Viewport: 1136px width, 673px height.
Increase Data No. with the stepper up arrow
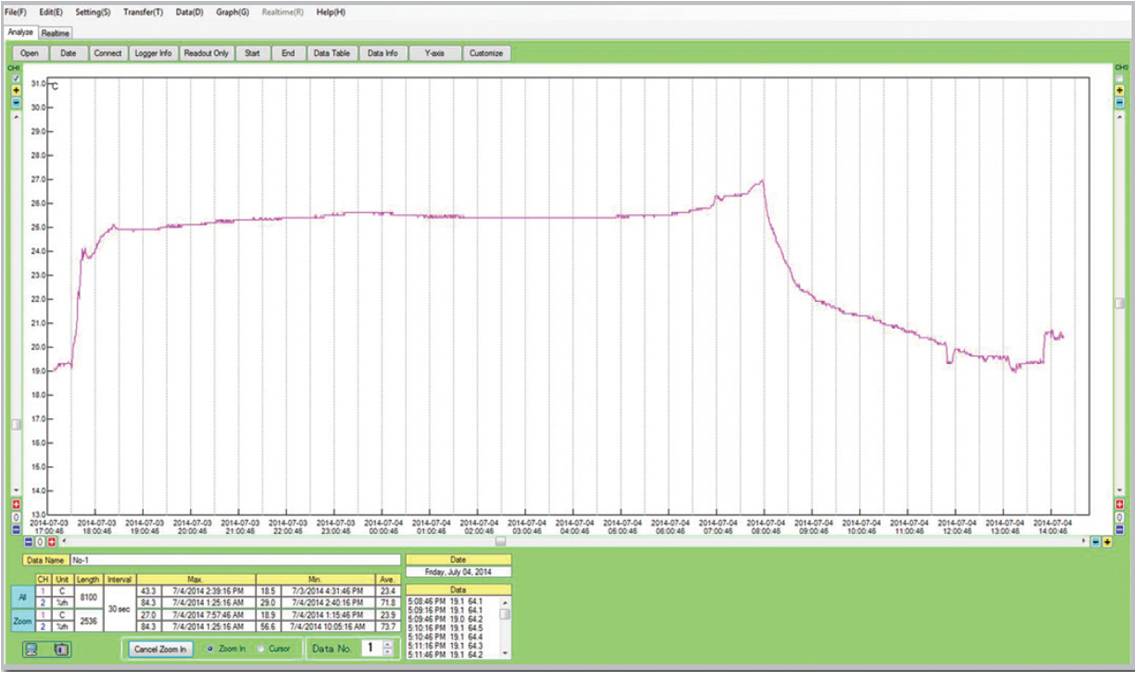pyautogui.click(x=387, y=644)
